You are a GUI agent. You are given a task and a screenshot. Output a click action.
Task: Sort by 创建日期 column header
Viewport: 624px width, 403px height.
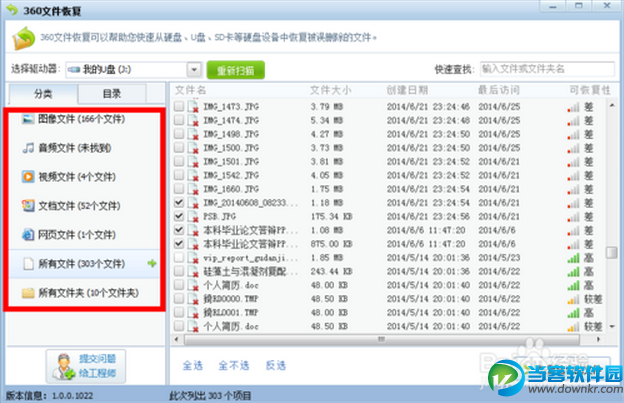point(407,90)
